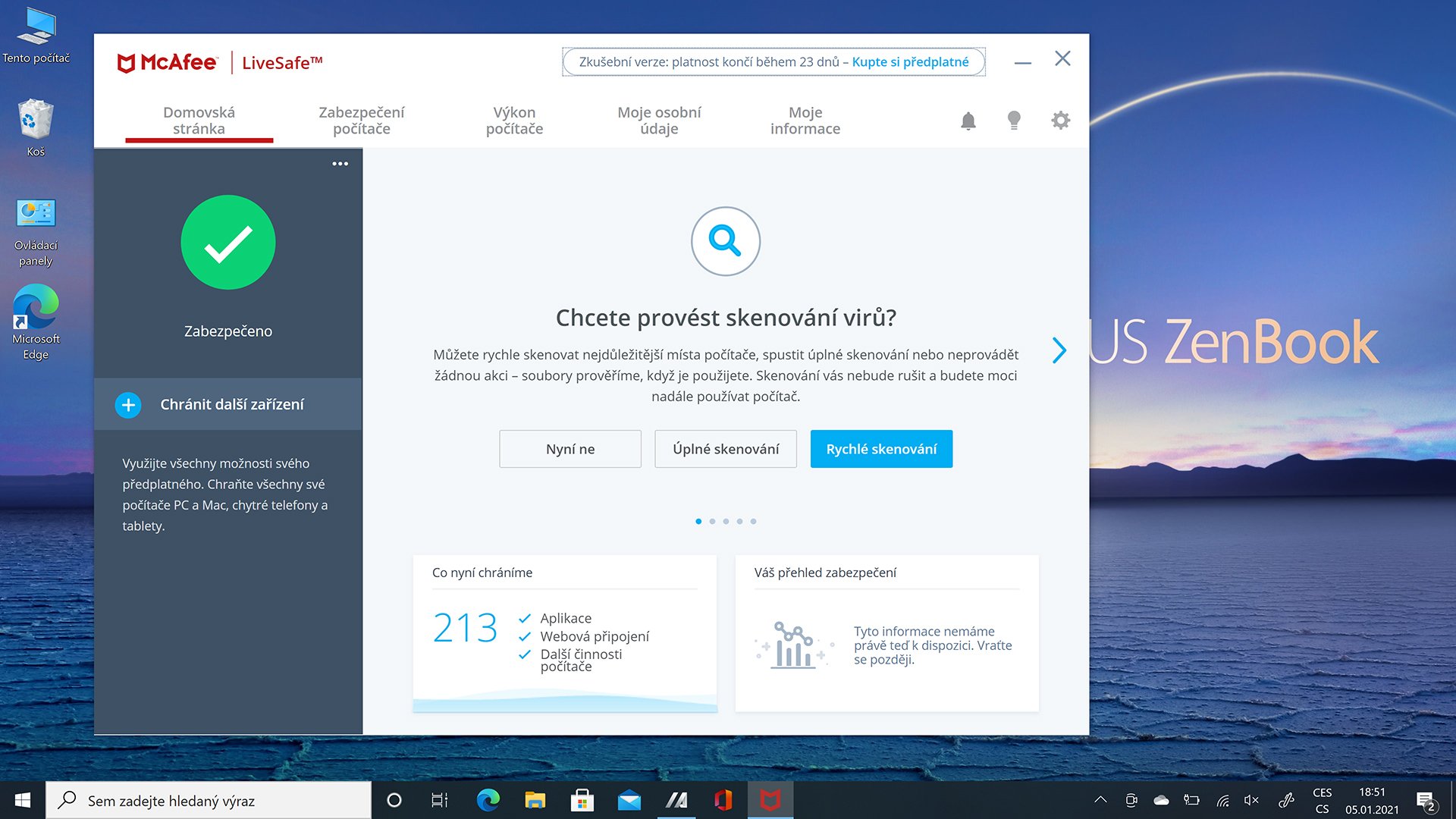
Task: Open Moje osobní údaje tab
Action: point(659,121)
